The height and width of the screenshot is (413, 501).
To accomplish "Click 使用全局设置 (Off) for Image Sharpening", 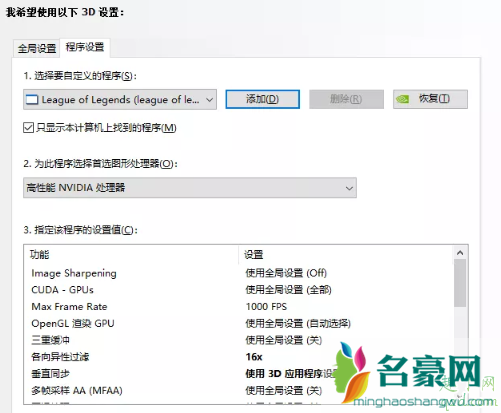I will (286, 273).
